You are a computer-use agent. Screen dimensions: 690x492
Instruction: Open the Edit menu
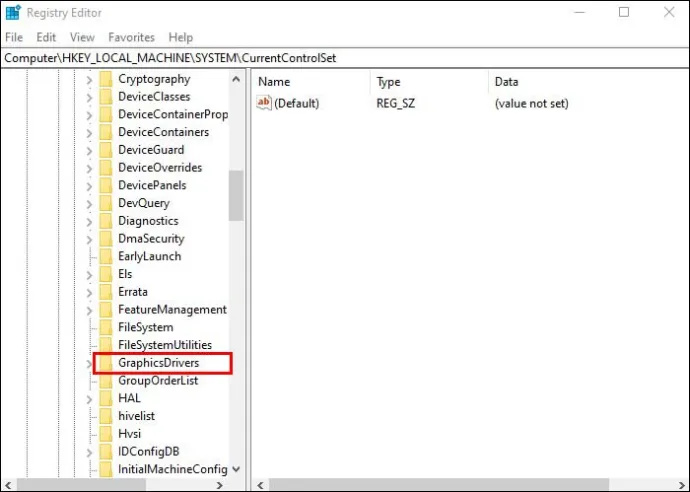[x=46, y=37]
